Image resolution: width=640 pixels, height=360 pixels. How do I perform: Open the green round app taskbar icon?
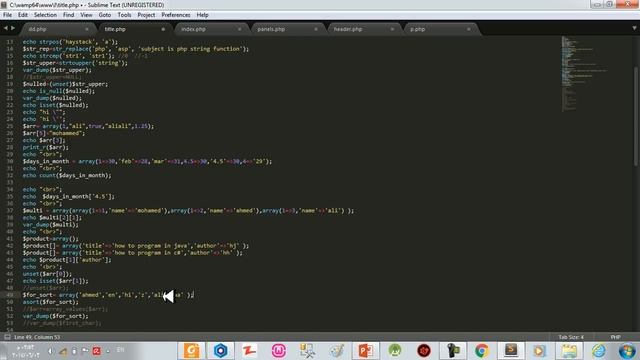(x=395, y=351)
